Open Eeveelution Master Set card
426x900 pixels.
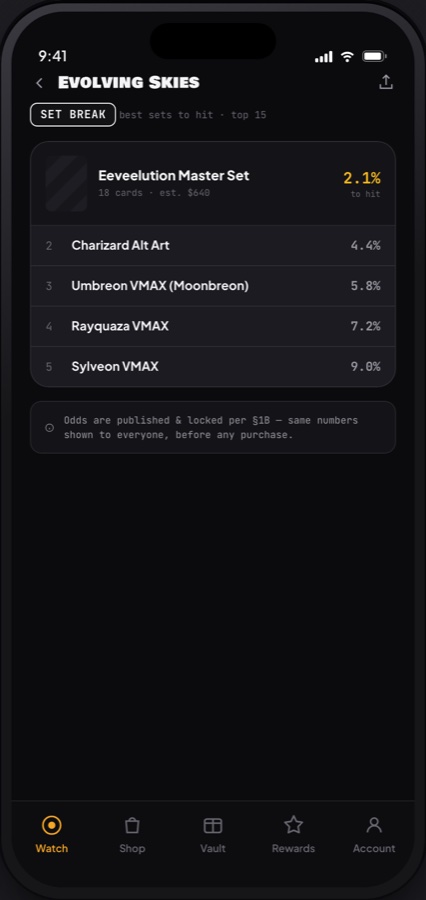tap(212, 184)
